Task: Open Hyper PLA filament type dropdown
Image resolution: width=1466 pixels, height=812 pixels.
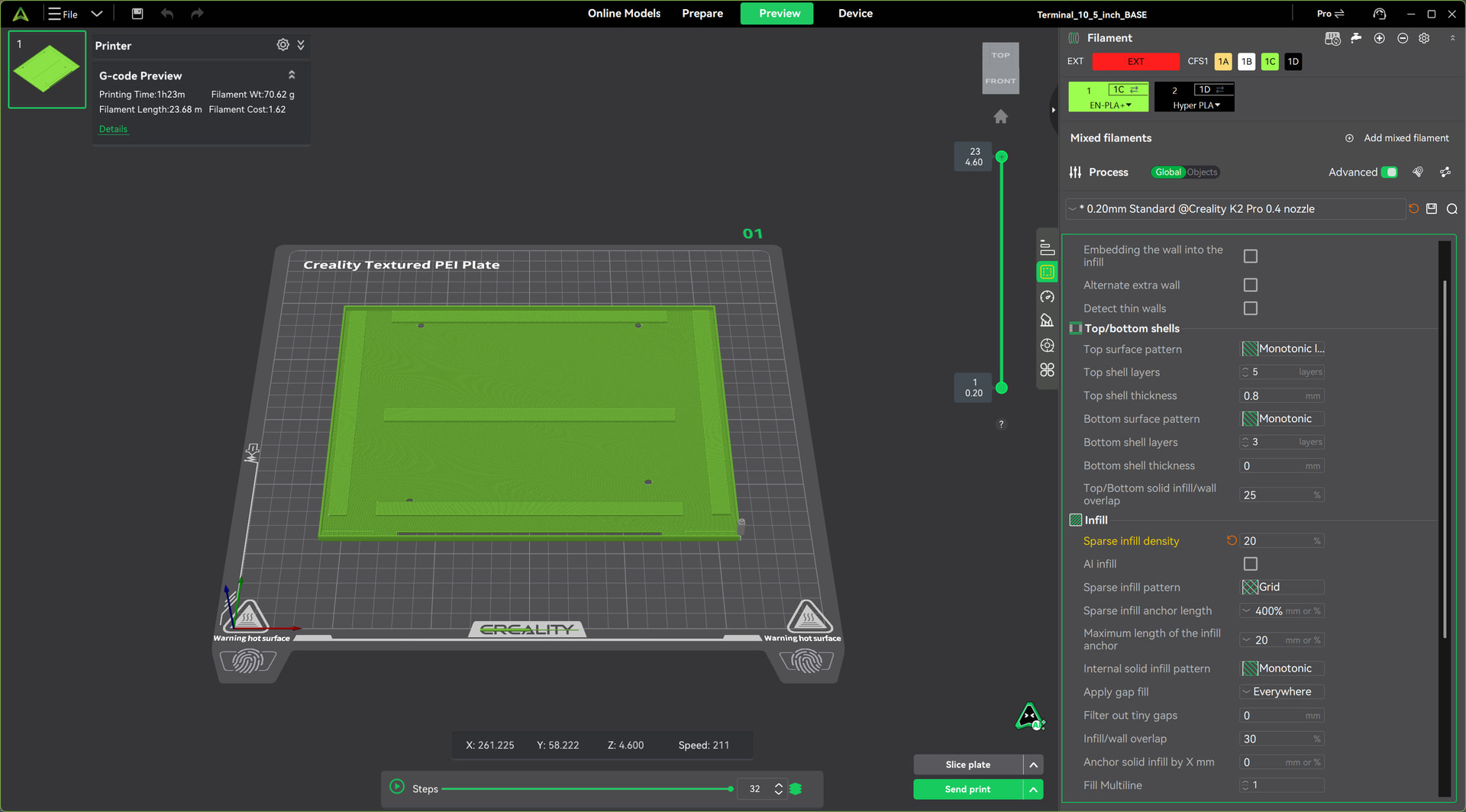Action: (x=1196, y=105)
